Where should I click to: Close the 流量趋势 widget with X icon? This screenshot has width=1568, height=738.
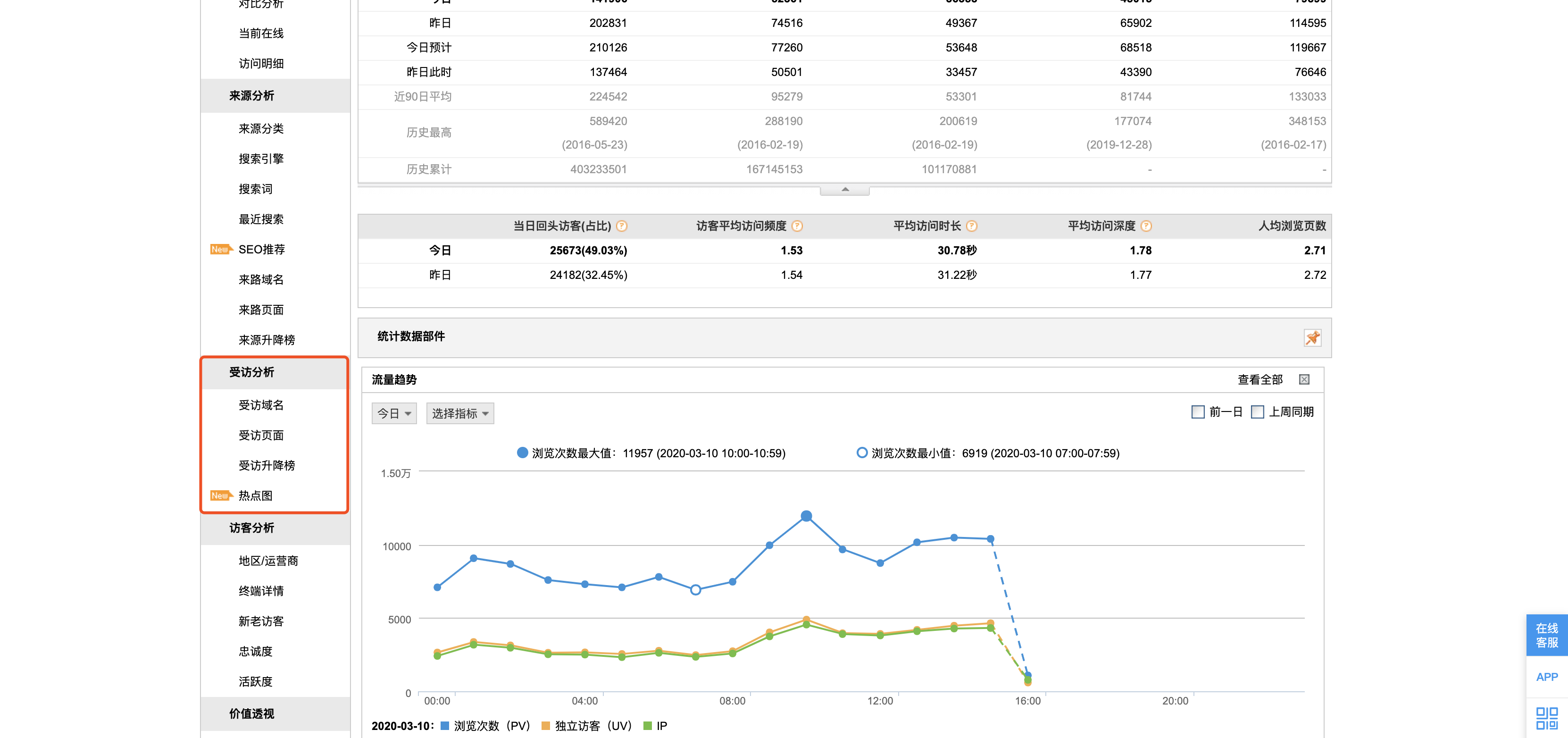tap(1304, 379)
